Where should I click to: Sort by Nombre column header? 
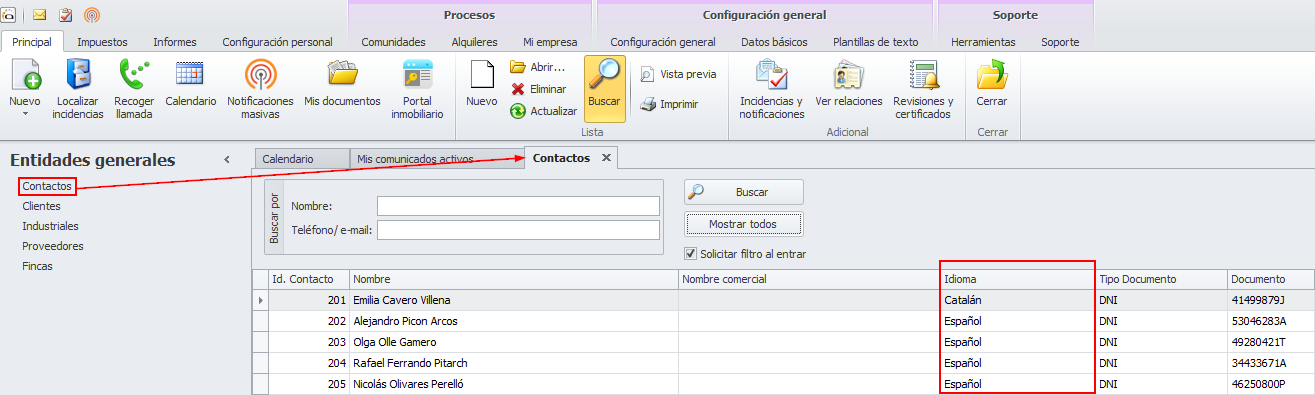pyautogui.click(x=514, y=279)
